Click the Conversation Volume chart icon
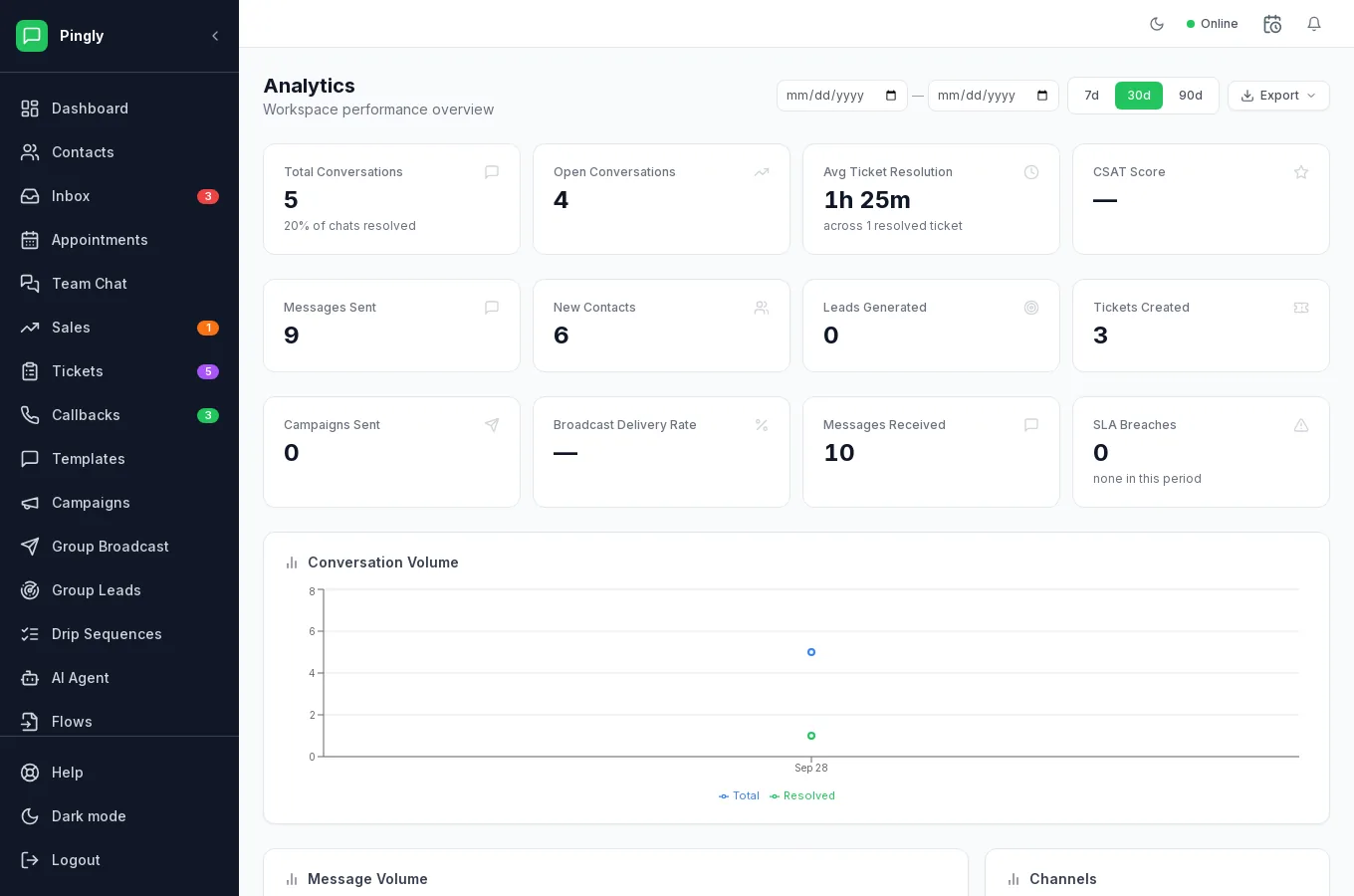 [x=292, y=562]
